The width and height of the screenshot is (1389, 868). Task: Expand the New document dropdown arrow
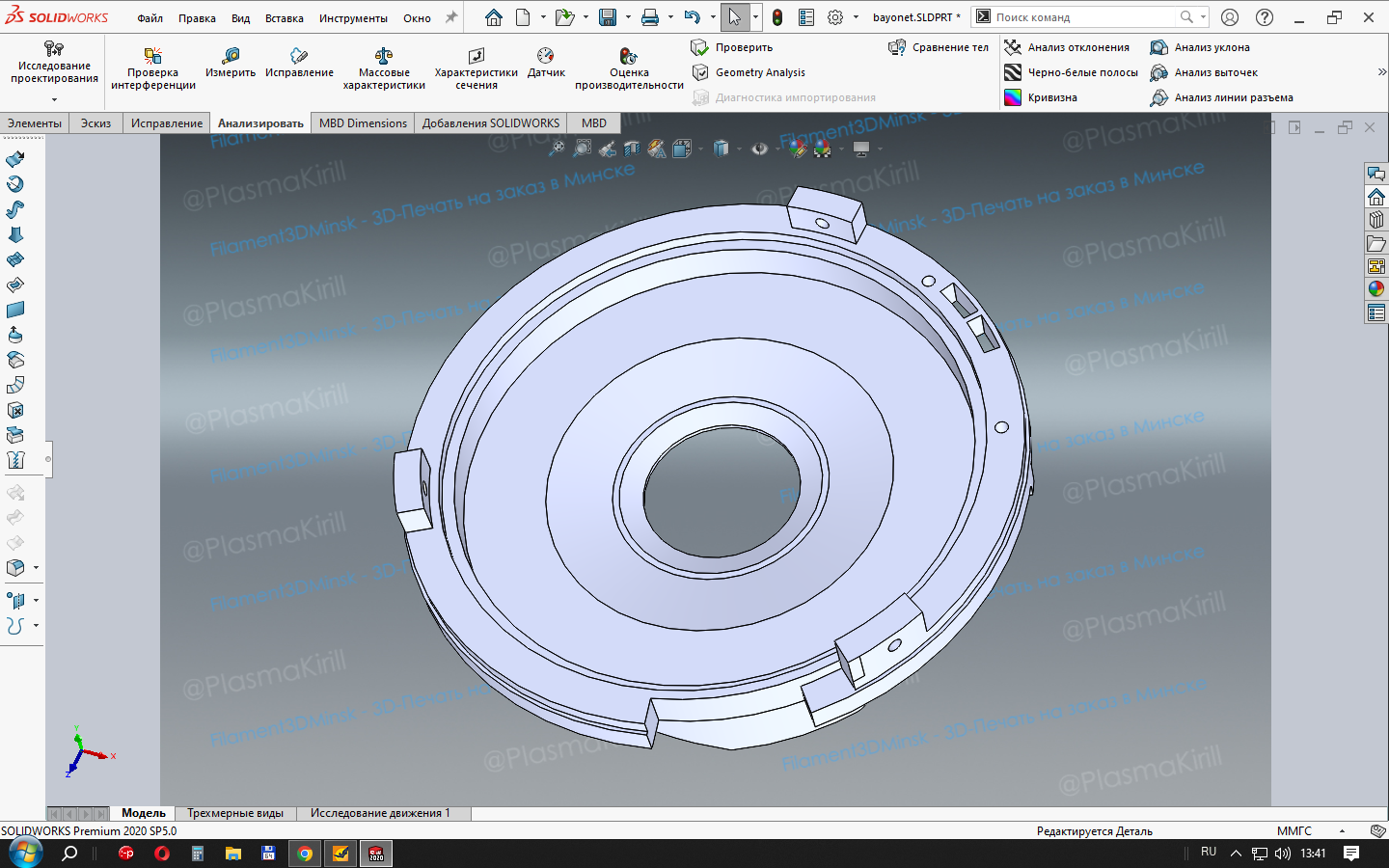[x=543, y=17]
